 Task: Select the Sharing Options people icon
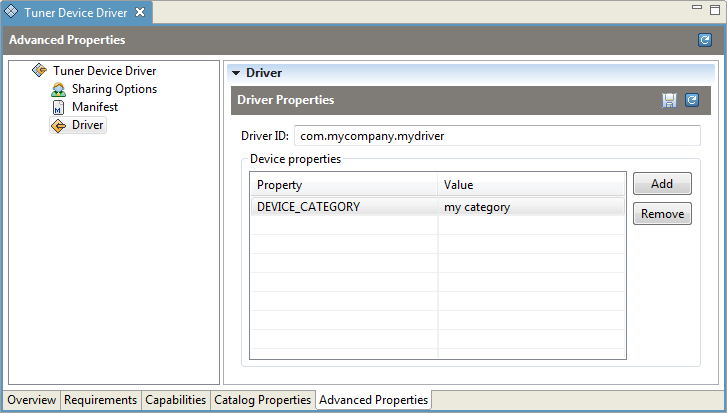(x=58, y=89)
